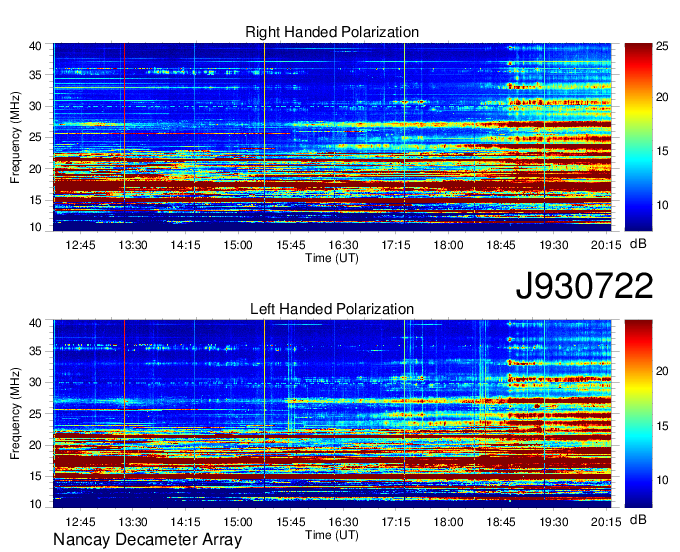Click "25" MHz tick on Left Handed frequency axis
The width and height of the screenshot is (680, 552).
36,414
